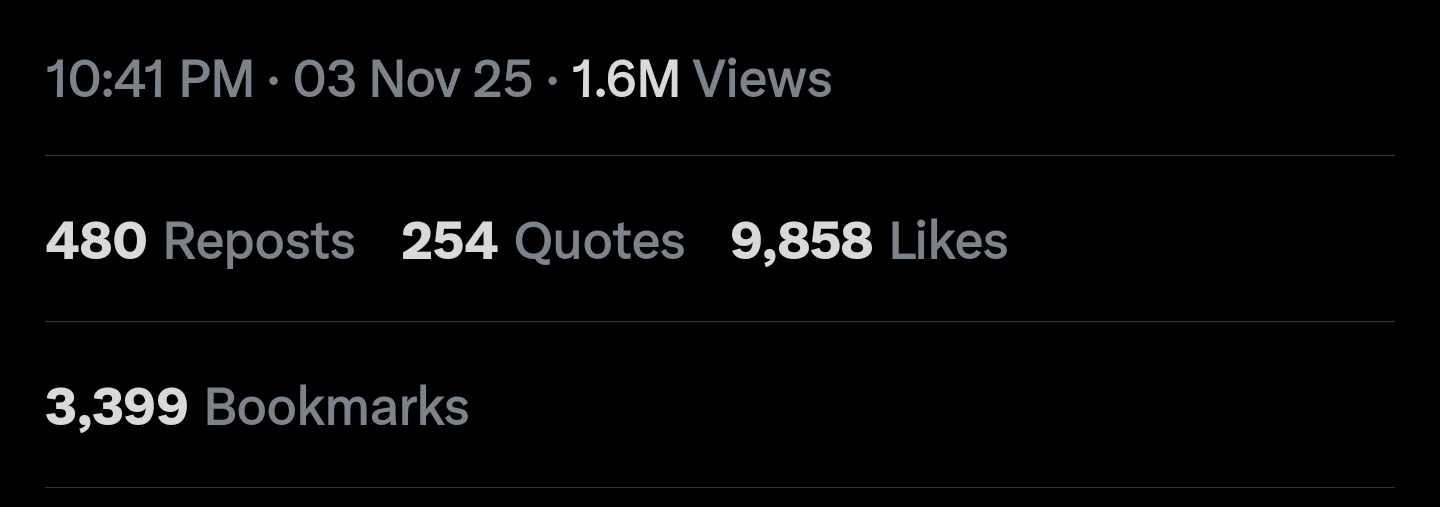Click the 3,399 bookmark count number
1440x507 pixels.
tap(117, 408)
